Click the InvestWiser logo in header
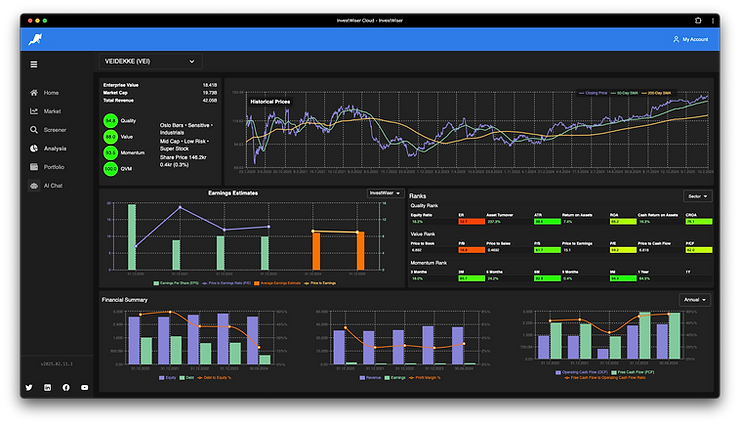 35,39
